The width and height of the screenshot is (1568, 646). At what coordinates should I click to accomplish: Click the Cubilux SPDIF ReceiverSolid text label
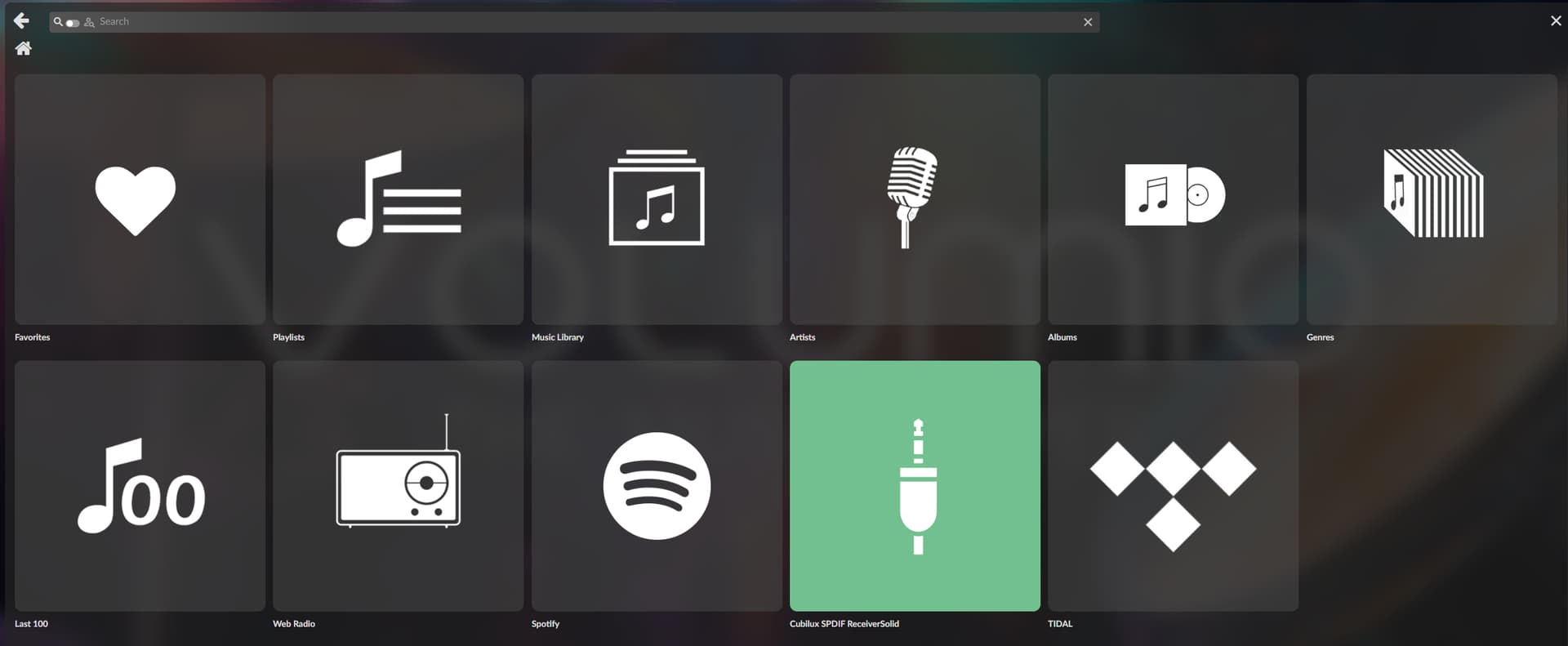tap(844, 624)
